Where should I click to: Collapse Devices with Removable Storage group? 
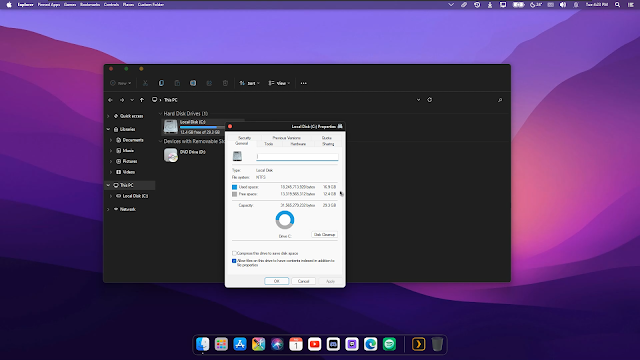click(x=160, y=141)
